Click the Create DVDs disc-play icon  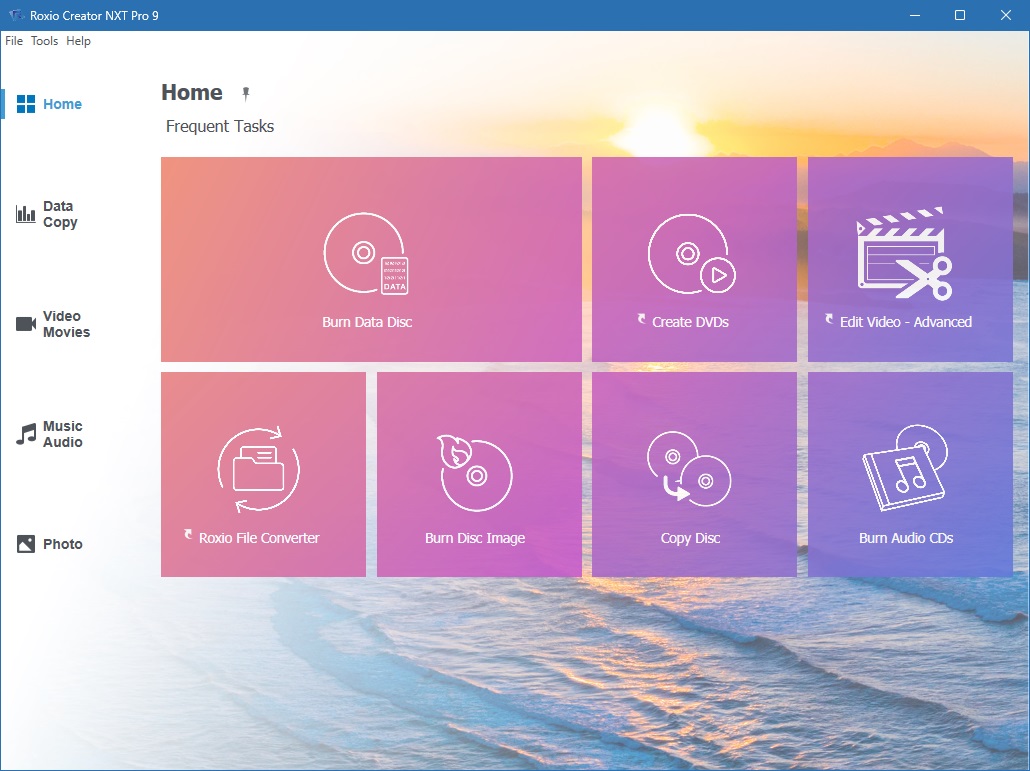[x=692, y=253]
